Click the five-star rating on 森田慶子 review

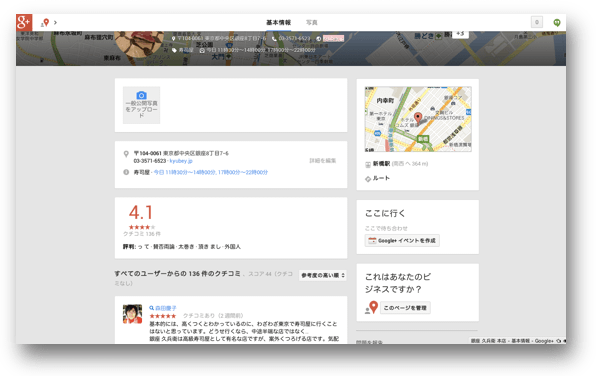[163, 316]
